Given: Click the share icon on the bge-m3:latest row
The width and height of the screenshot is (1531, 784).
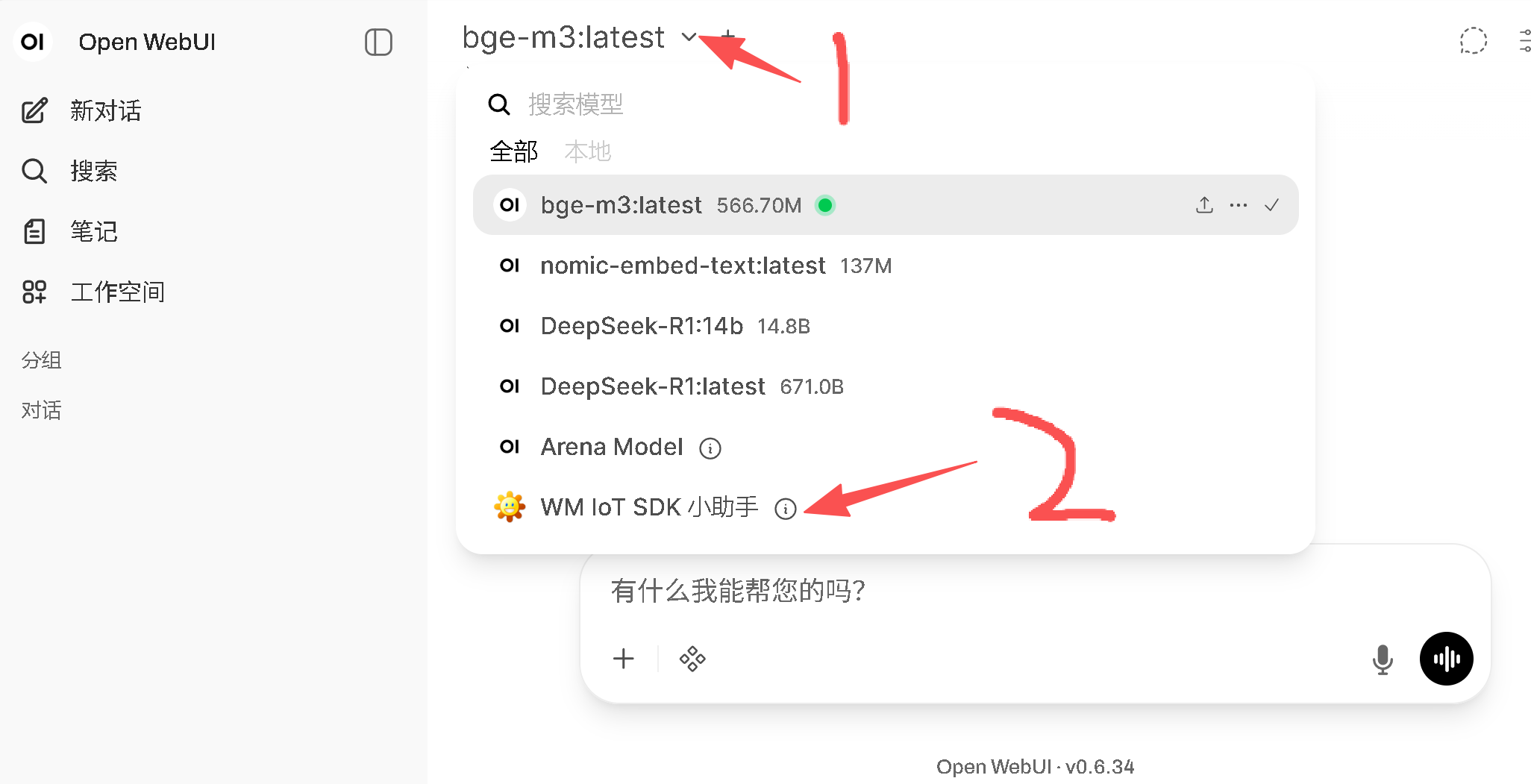Looking at the screenshot, I should (x=1204, y=205).
